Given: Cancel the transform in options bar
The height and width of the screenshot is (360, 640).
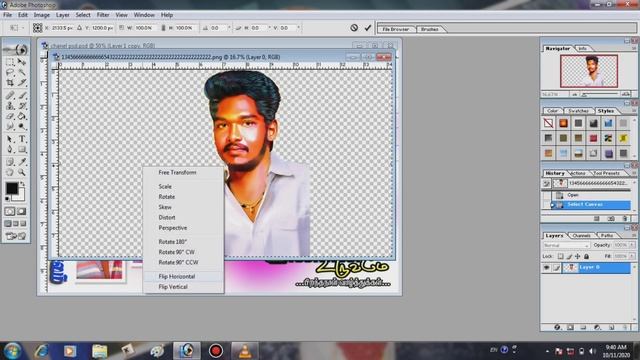Looking at the screenshot, I should coord(354,28).
